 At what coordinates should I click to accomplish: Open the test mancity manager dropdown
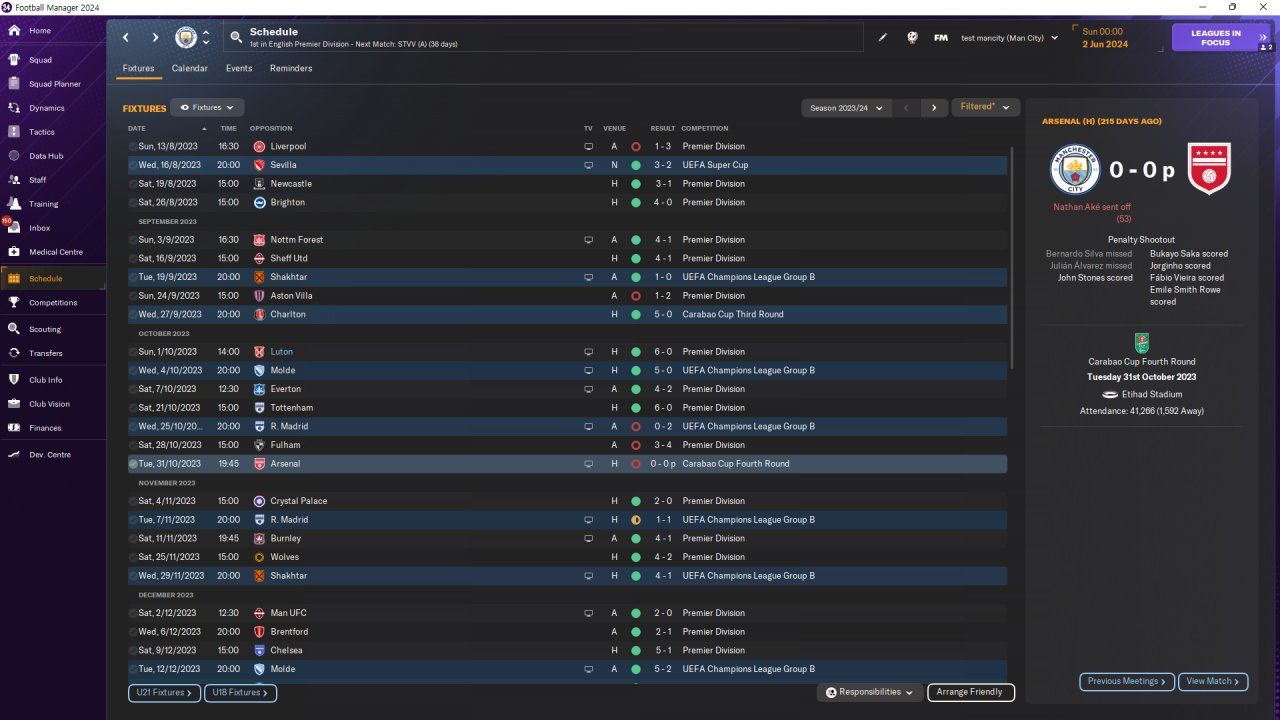[x=1009, y=38]
